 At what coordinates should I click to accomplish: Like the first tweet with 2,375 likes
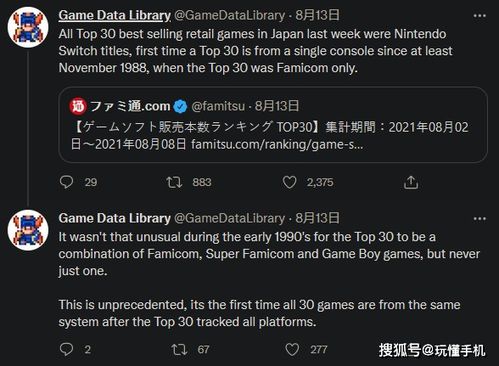pyautogui.click(x=289, y=182)
